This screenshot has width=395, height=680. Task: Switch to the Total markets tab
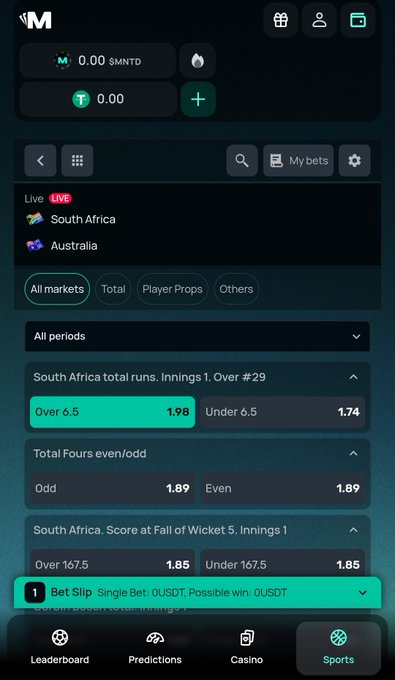point(113,289)
